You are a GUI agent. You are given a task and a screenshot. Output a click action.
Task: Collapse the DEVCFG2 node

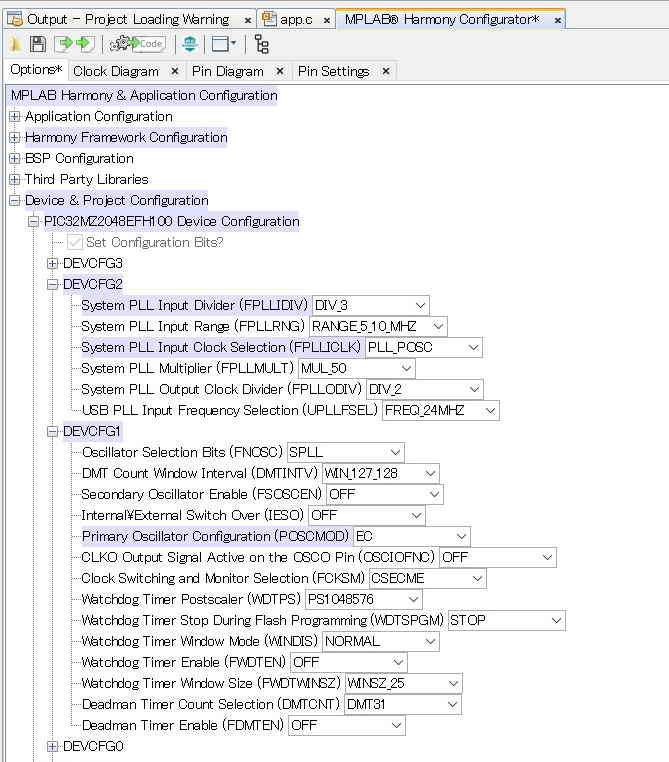tap(52, 284)
